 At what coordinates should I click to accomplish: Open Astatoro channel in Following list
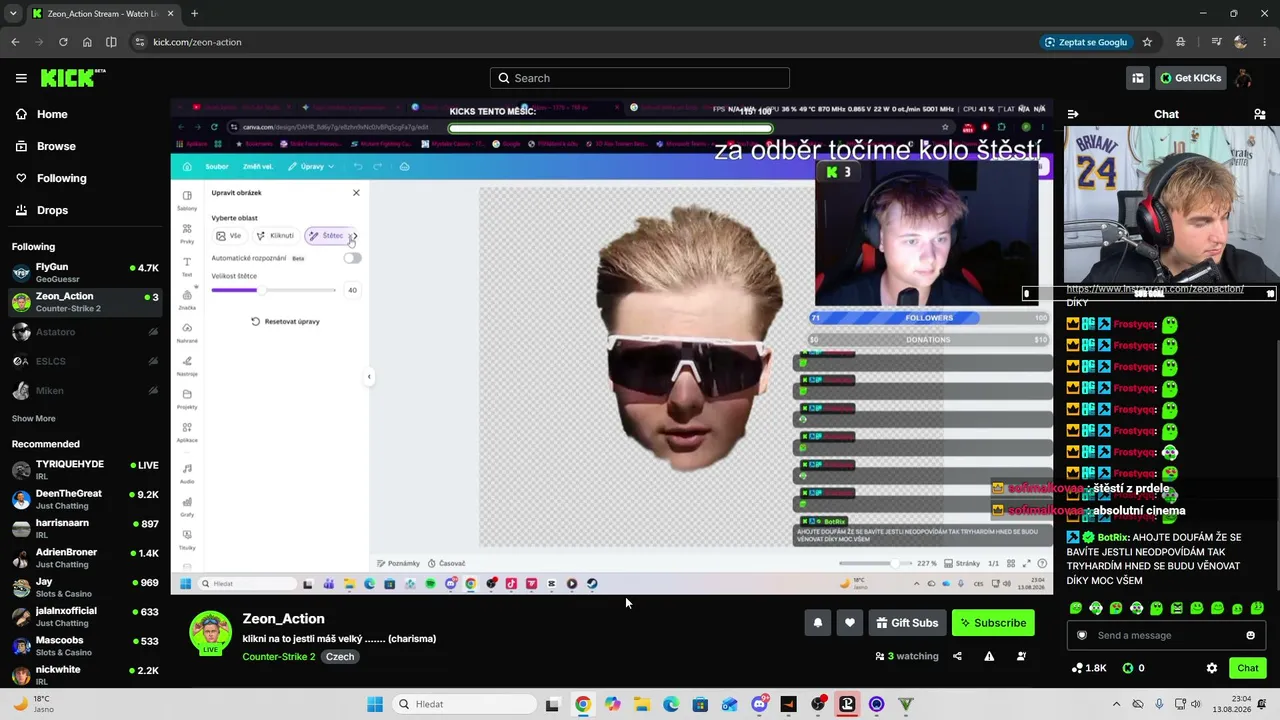[85, 332]
